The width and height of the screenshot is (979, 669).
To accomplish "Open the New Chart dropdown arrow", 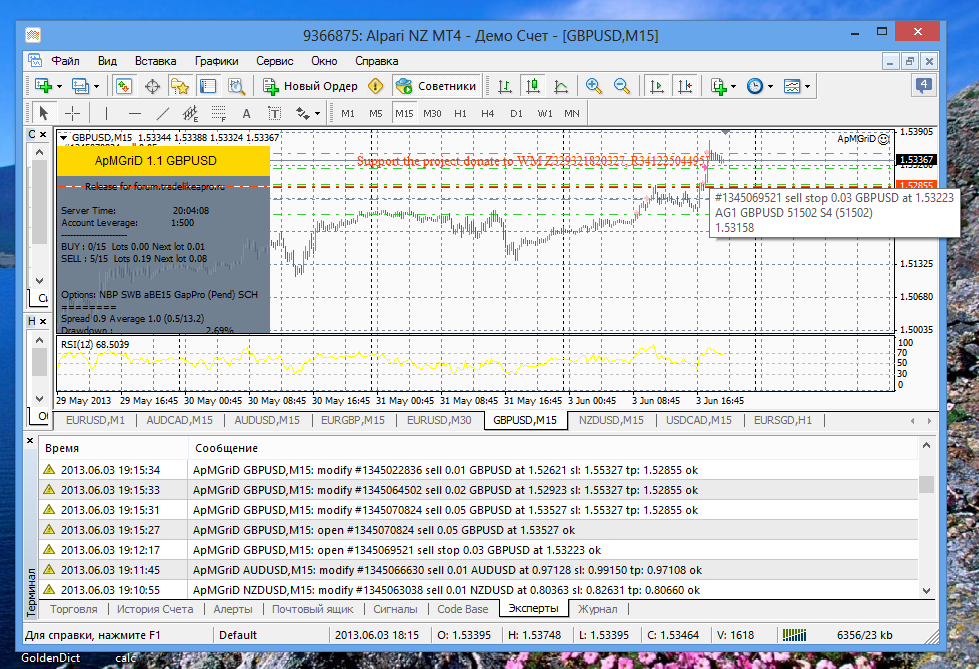I will coord(59,87).
